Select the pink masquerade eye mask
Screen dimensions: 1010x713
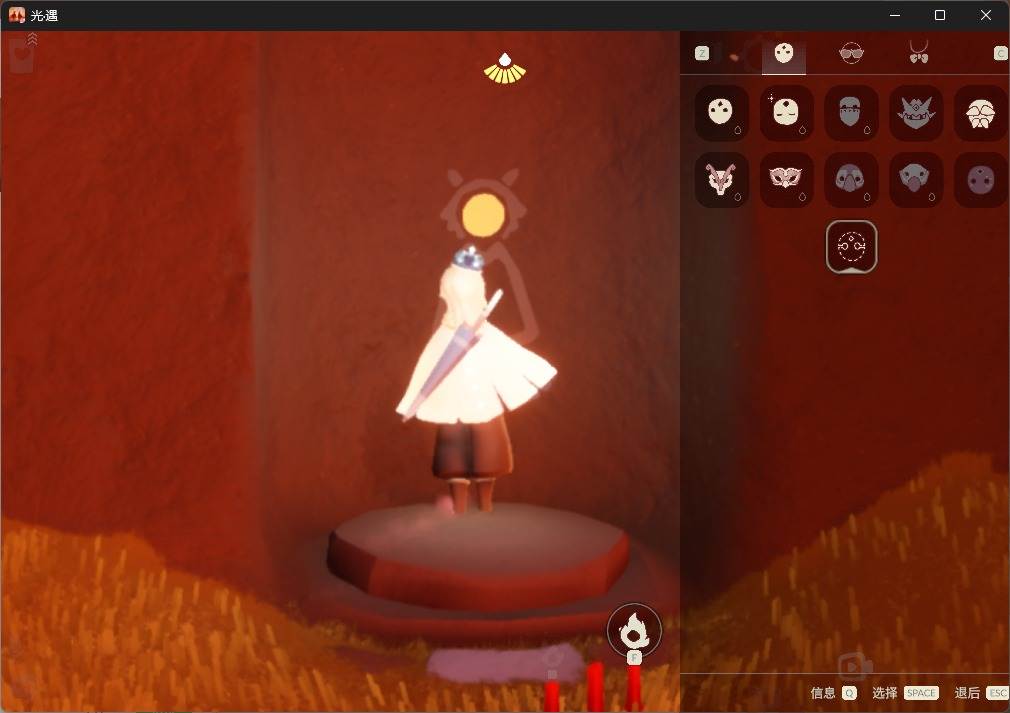pos(786,179)
